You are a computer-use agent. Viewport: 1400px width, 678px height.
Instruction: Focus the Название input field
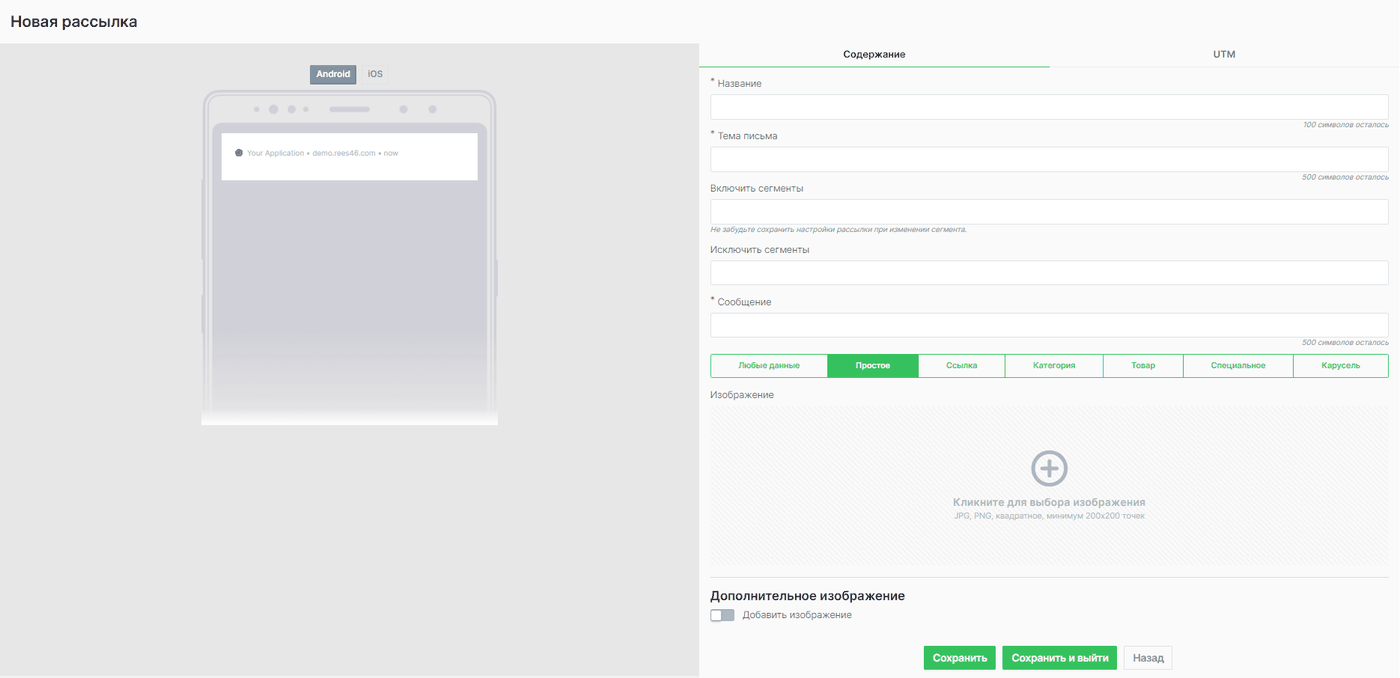(x=1049, y=107)
